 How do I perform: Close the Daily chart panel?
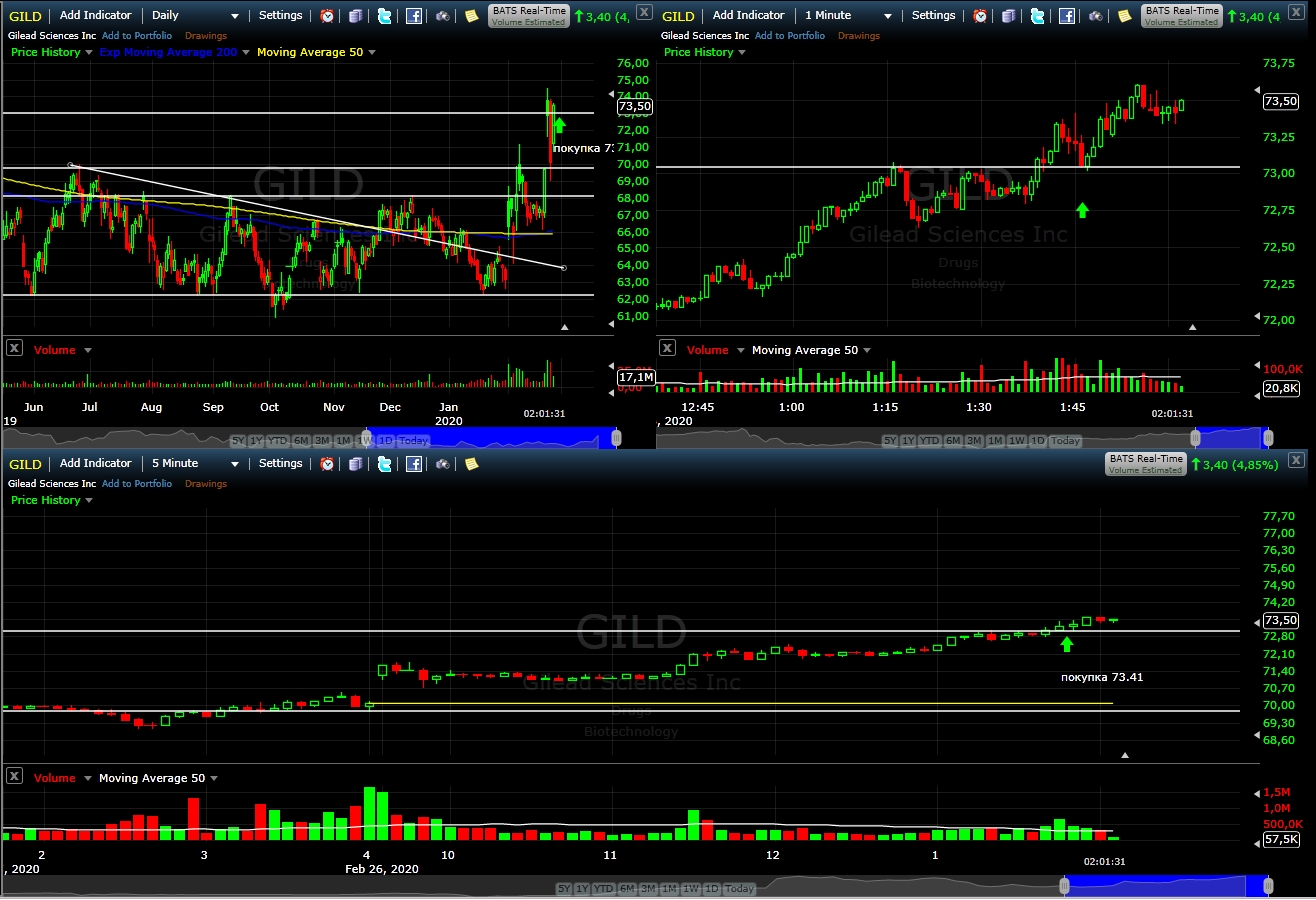coord(644,12)
